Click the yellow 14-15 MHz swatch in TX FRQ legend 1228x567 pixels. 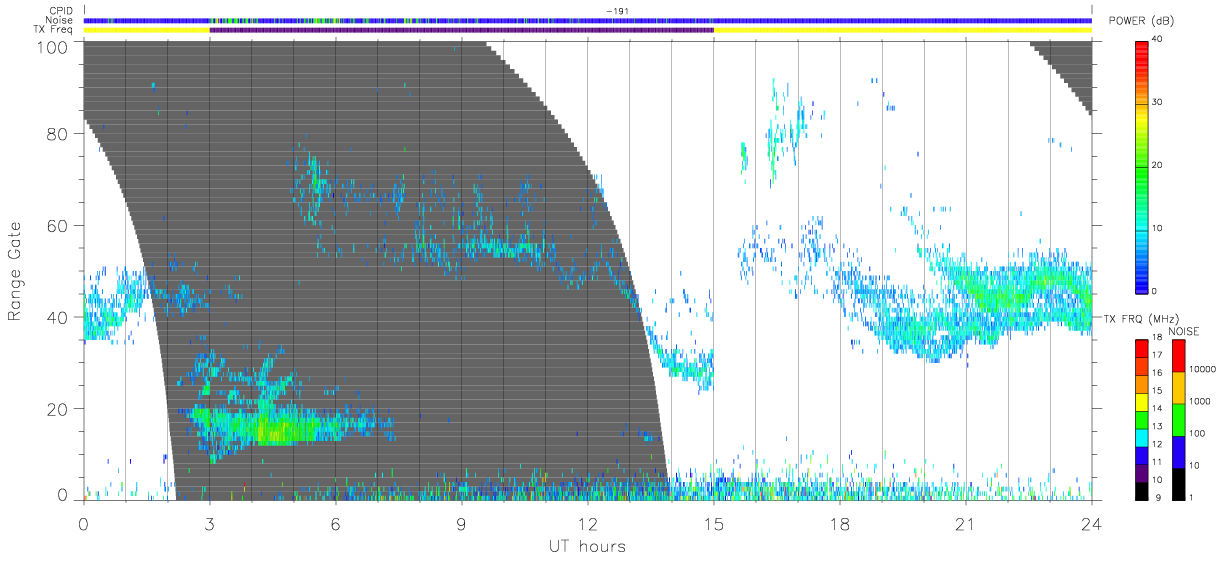[x=1141, y=401]
